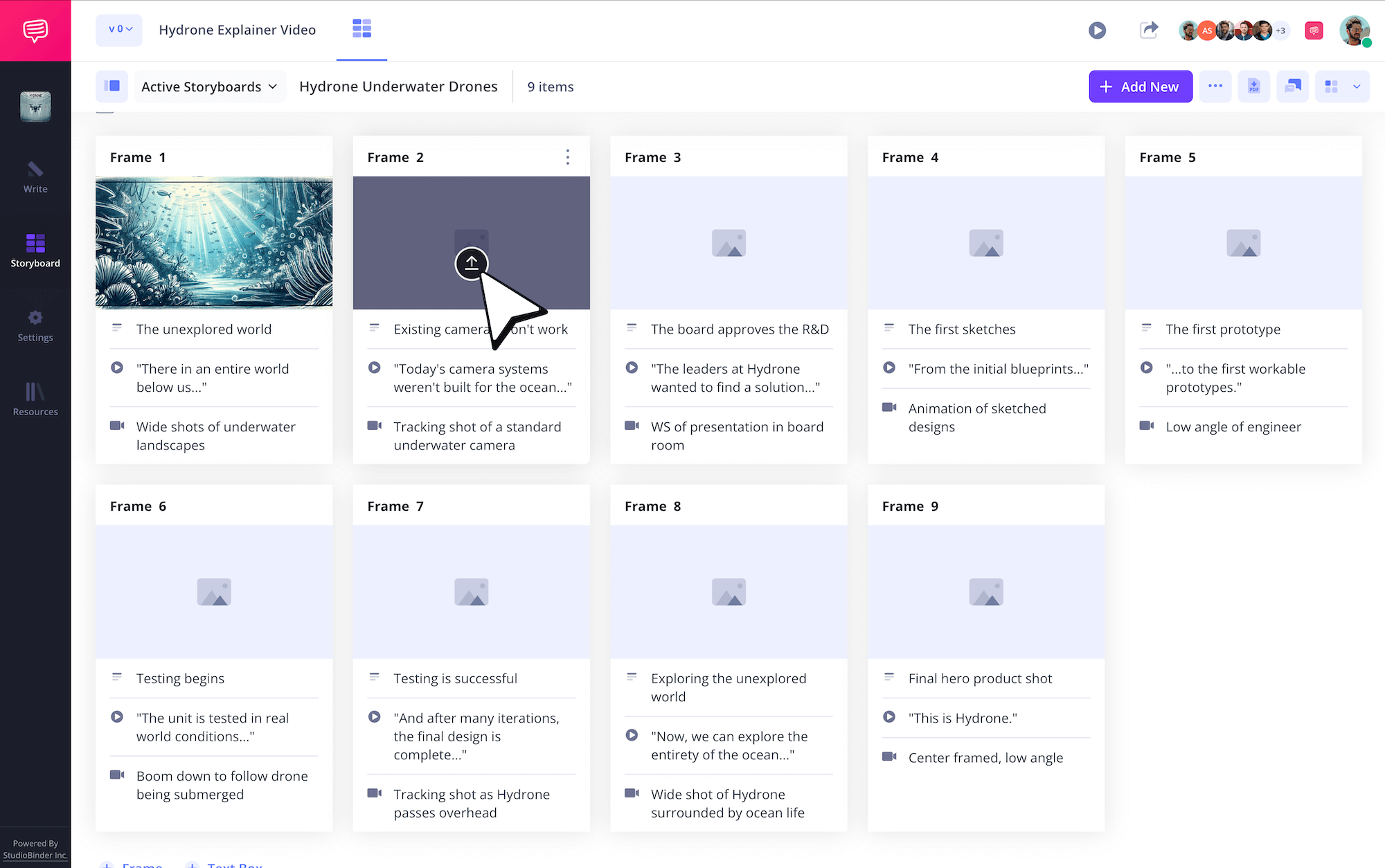This screenshot has height=868, width=1385.
Task: Export the storyboard as PDF
Action: (x=1253, y=86)
